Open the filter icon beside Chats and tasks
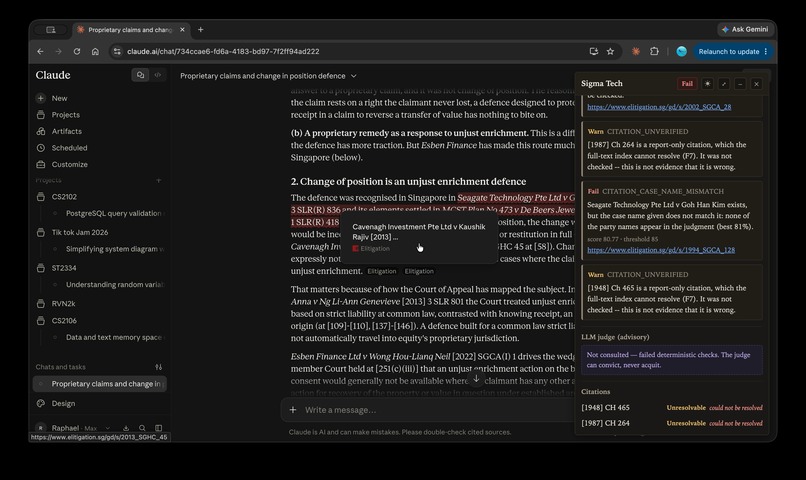The height and width of the screenshot is (480, 806). point(158,367)
